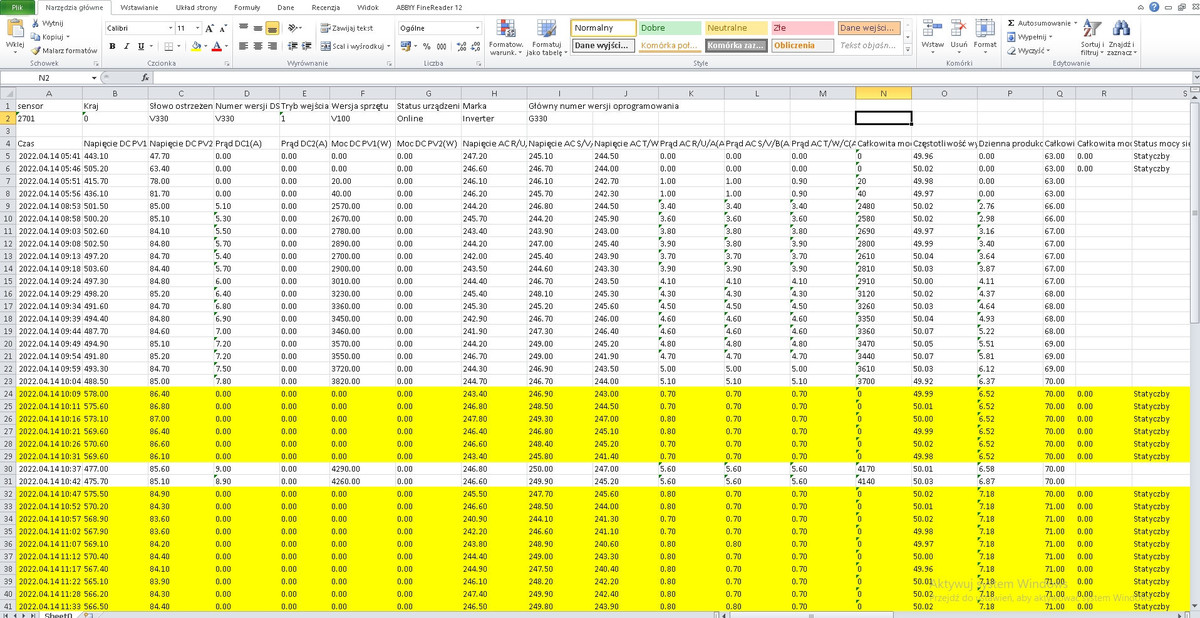Open the Excel help question mark
The image size is (1200, 618).
pyautogui.click(x=1154, y=7)
